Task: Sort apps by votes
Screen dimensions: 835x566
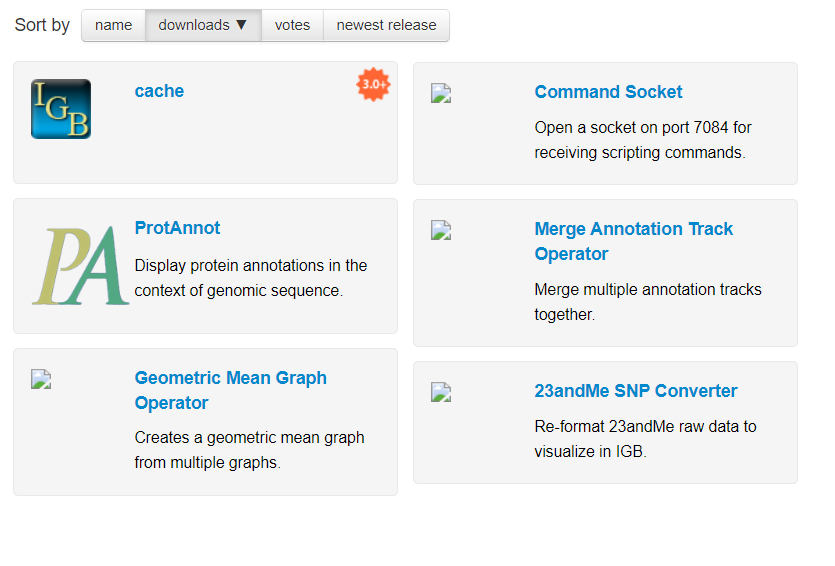Action: click(292, 25)
